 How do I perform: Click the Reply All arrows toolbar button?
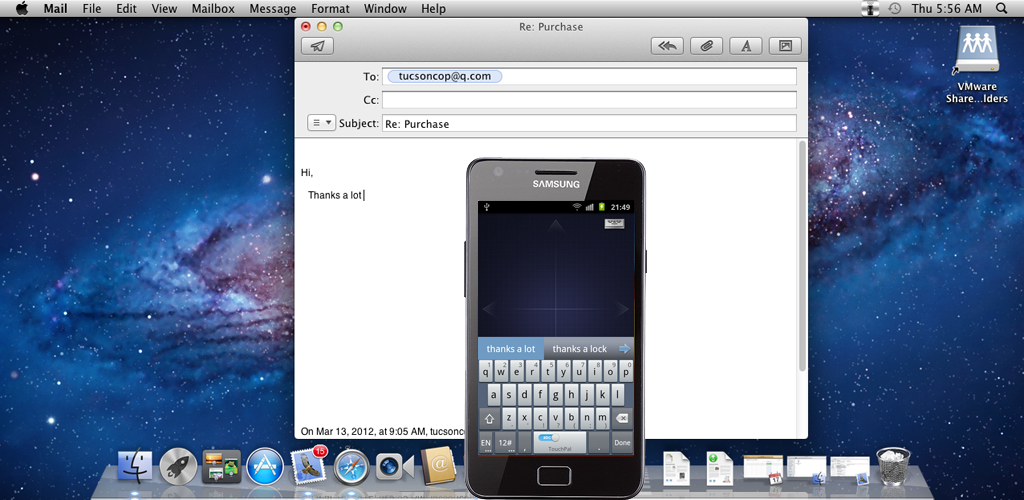667,46
